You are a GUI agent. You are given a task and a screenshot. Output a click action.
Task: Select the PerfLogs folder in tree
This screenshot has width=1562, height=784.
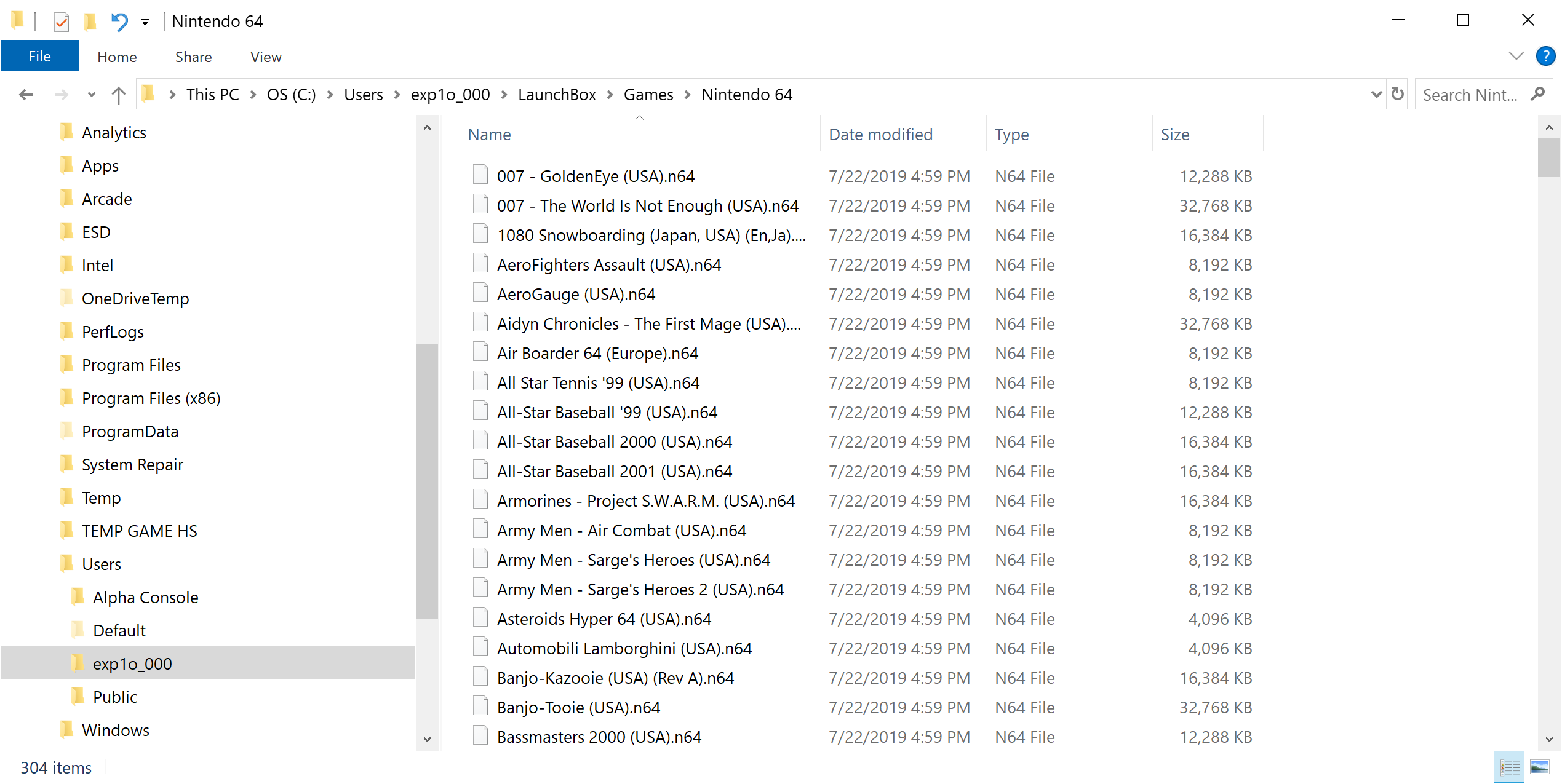(x=113, y=332)
